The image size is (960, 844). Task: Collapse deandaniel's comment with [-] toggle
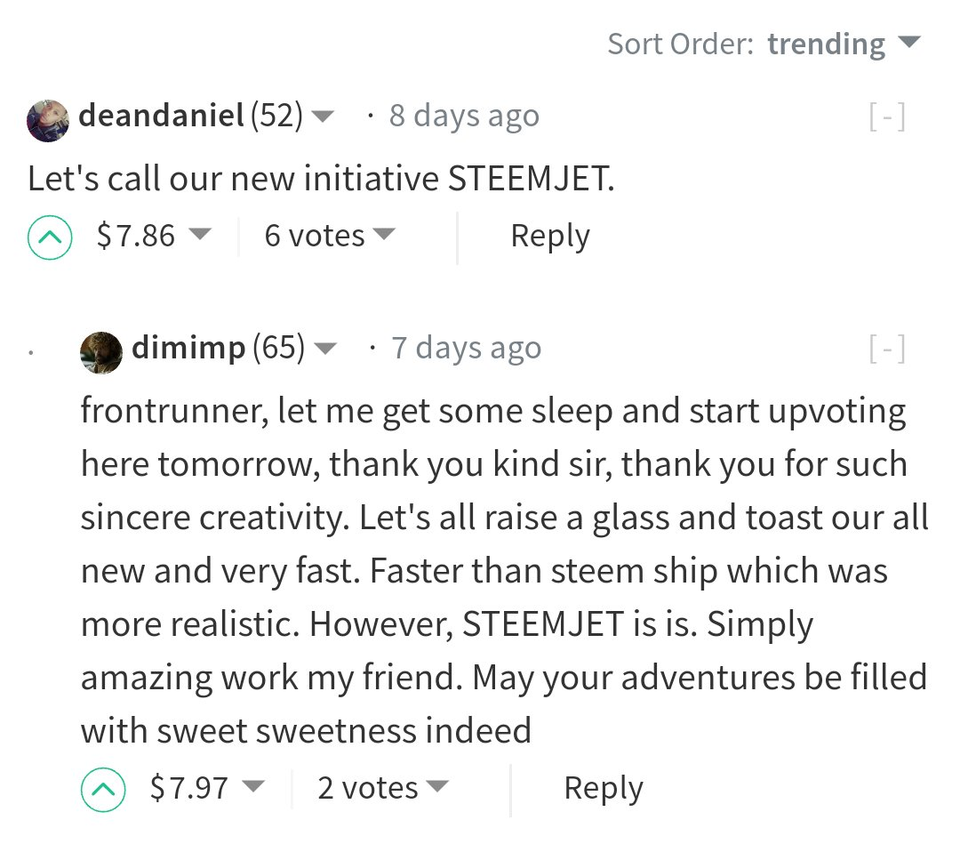pyautogui.click(x=887, y=116)
